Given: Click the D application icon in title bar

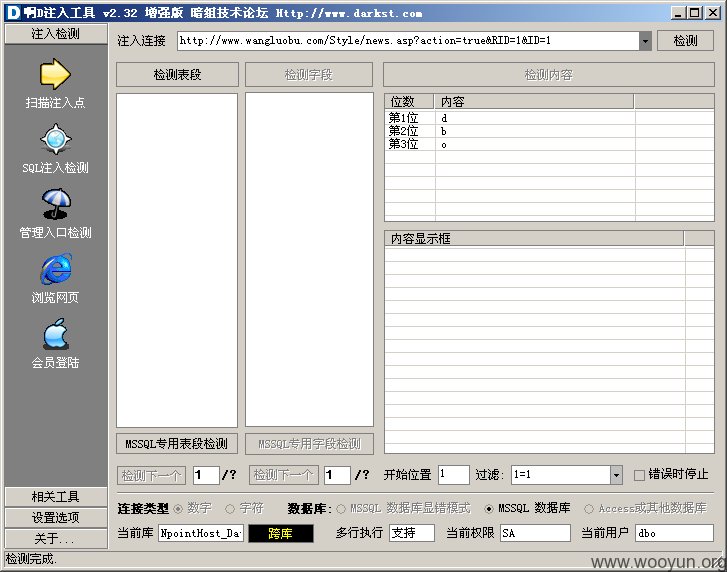Looking at the screenshot, I should pos(13,13).
